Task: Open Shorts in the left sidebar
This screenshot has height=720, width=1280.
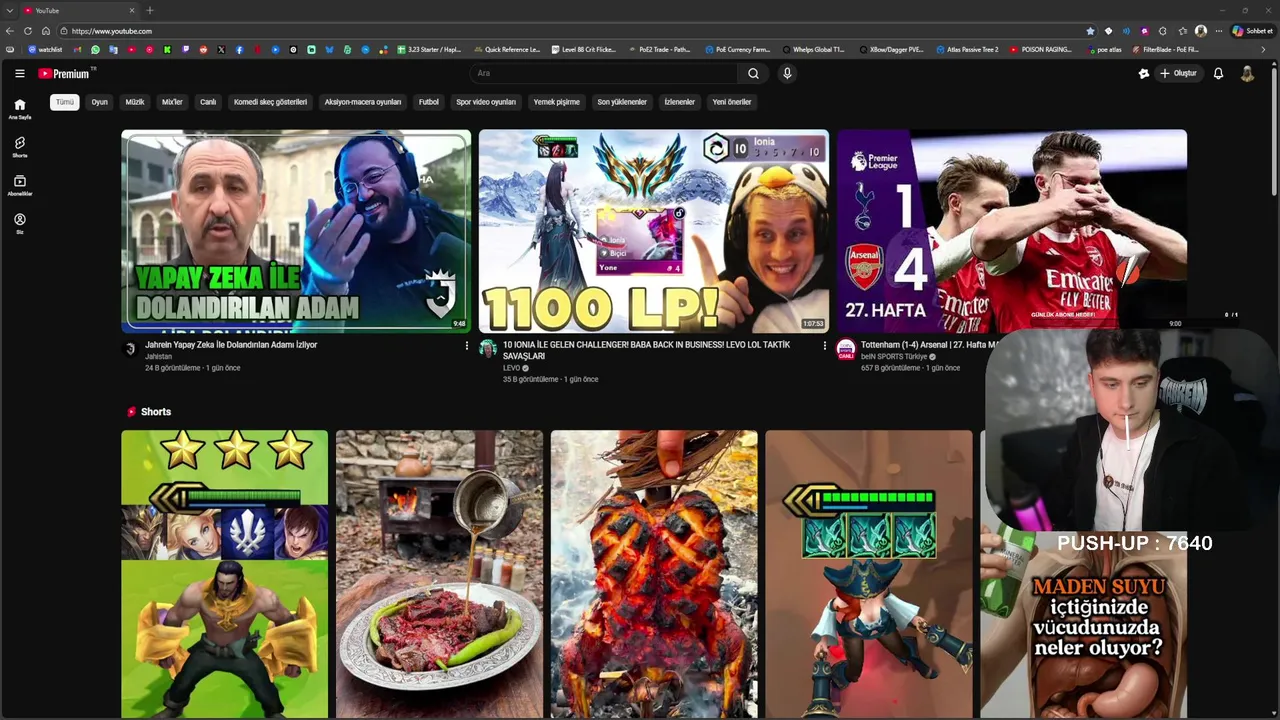Action: 19,147
